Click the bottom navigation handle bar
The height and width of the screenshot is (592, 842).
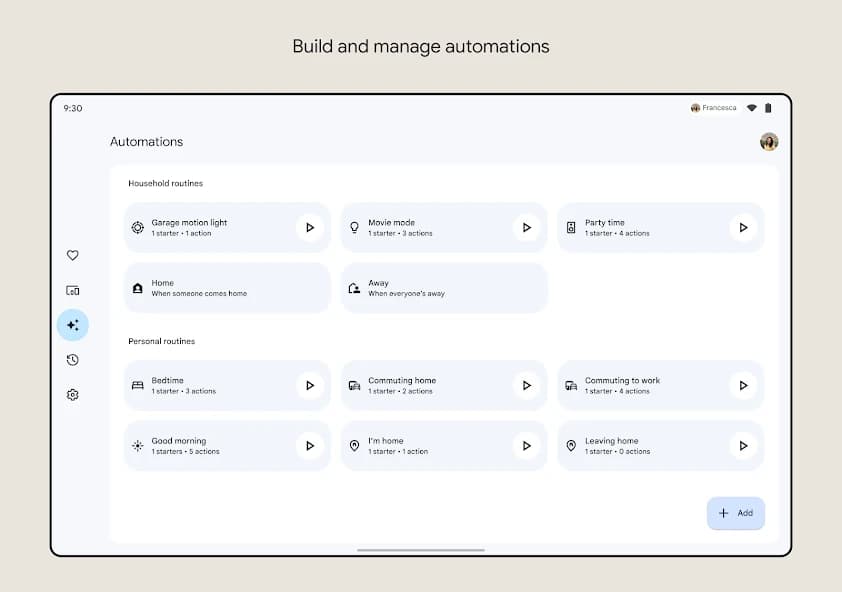(x=420, y=550)
